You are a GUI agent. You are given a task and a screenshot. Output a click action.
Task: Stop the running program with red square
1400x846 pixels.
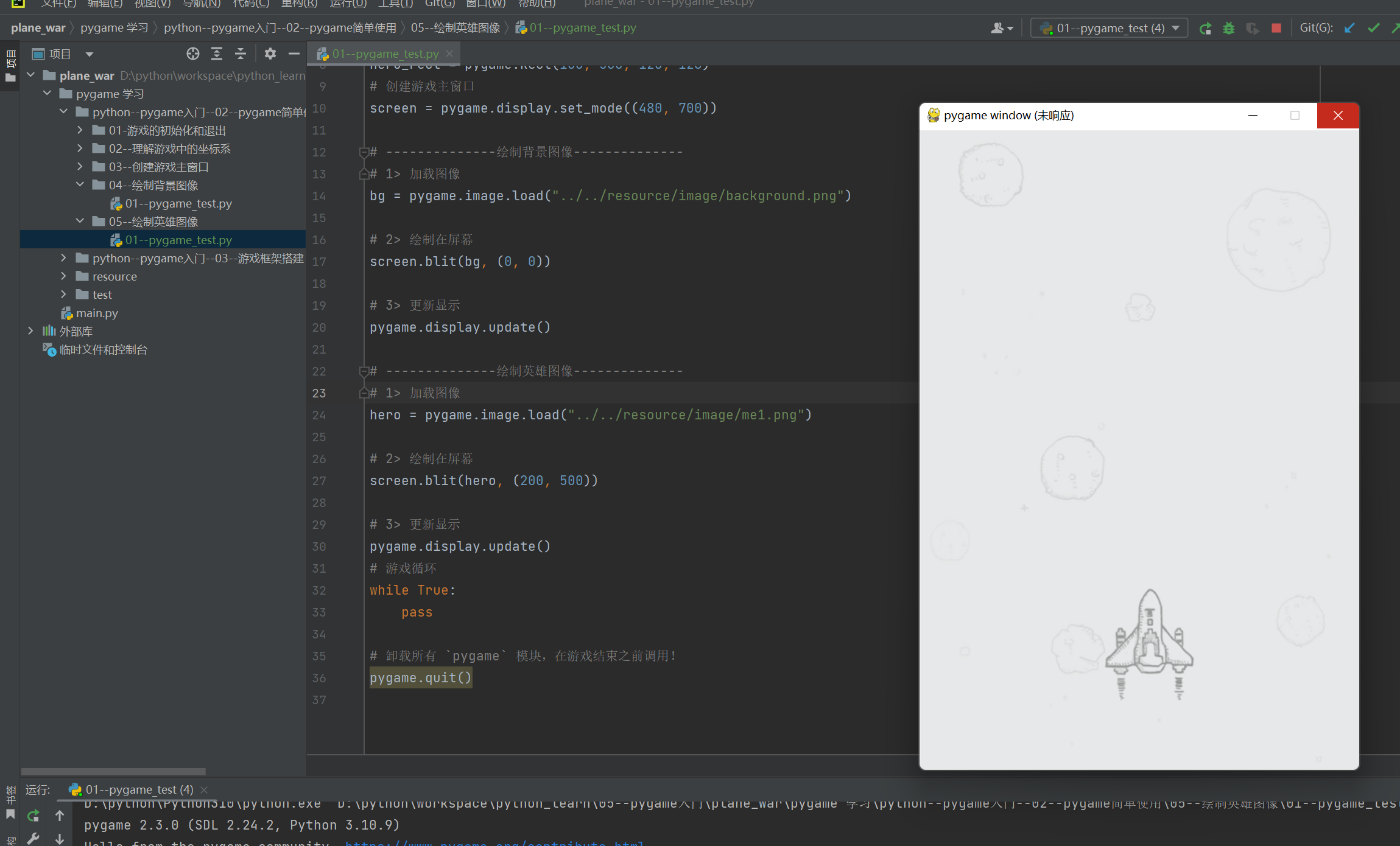pyautogui.click(x=1276, y=28)
